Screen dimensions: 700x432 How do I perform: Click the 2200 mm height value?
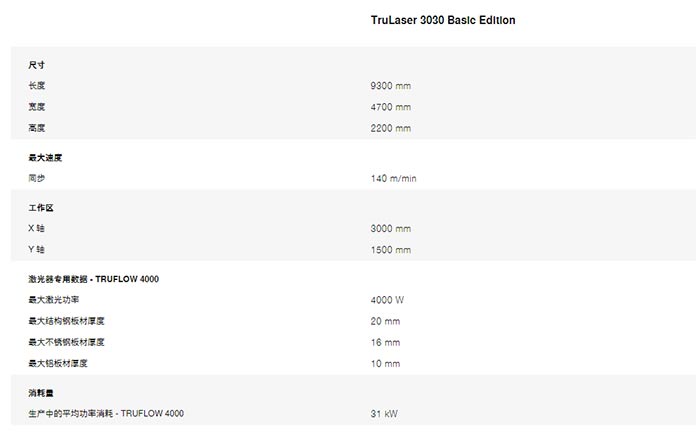pos(391,128)
